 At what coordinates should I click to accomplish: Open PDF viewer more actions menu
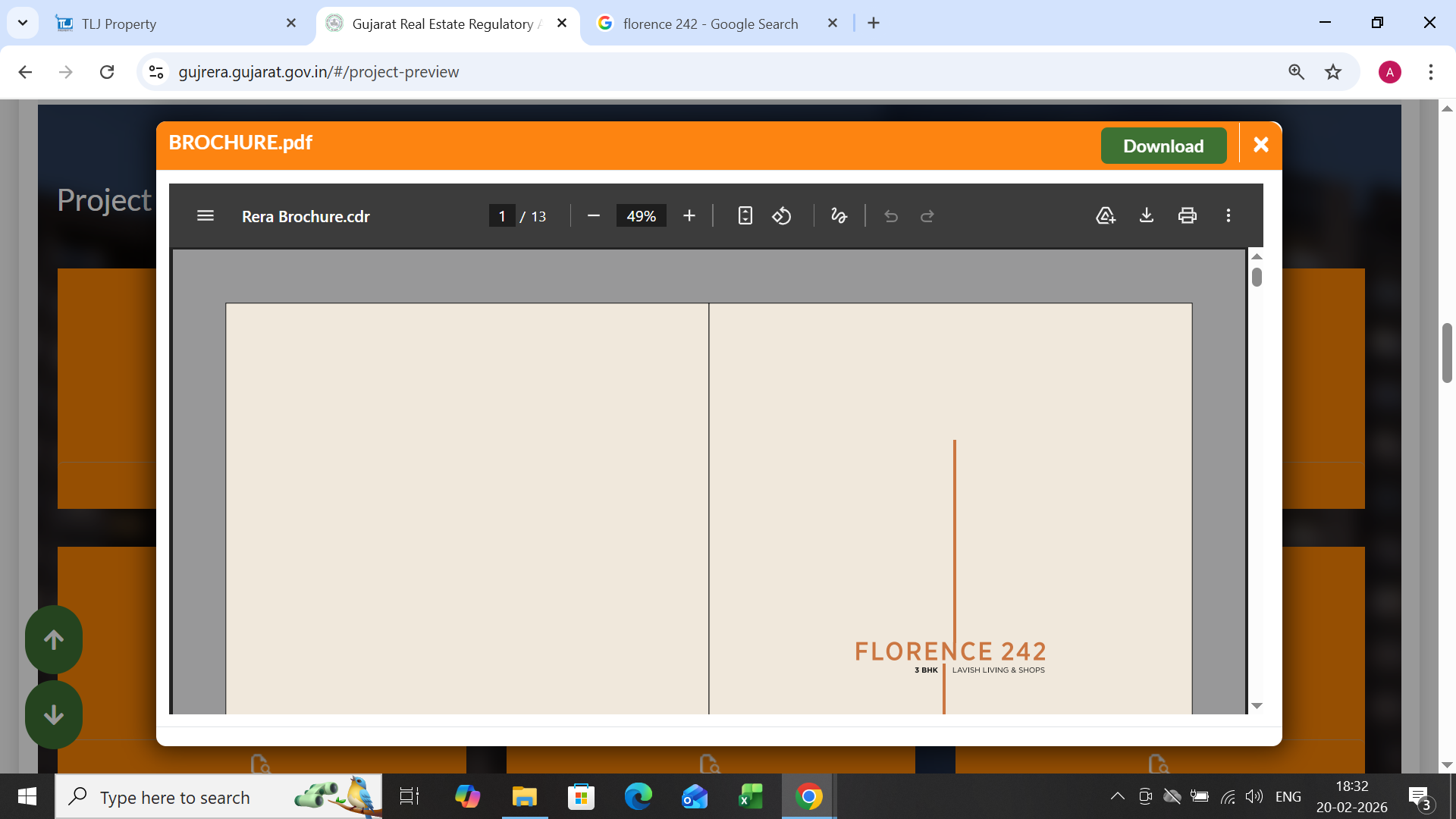(1228, 216)
